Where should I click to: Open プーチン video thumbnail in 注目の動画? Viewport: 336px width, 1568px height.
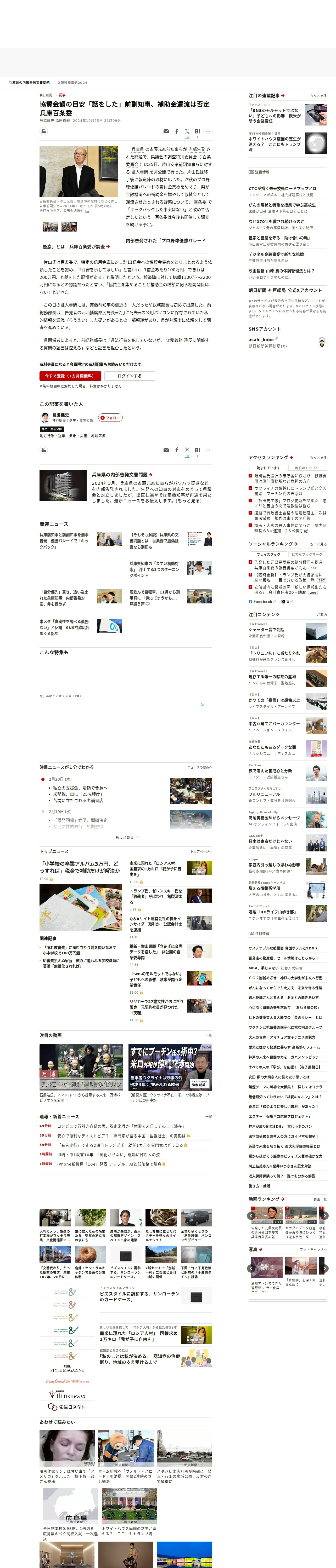[x=170, y=1067]
